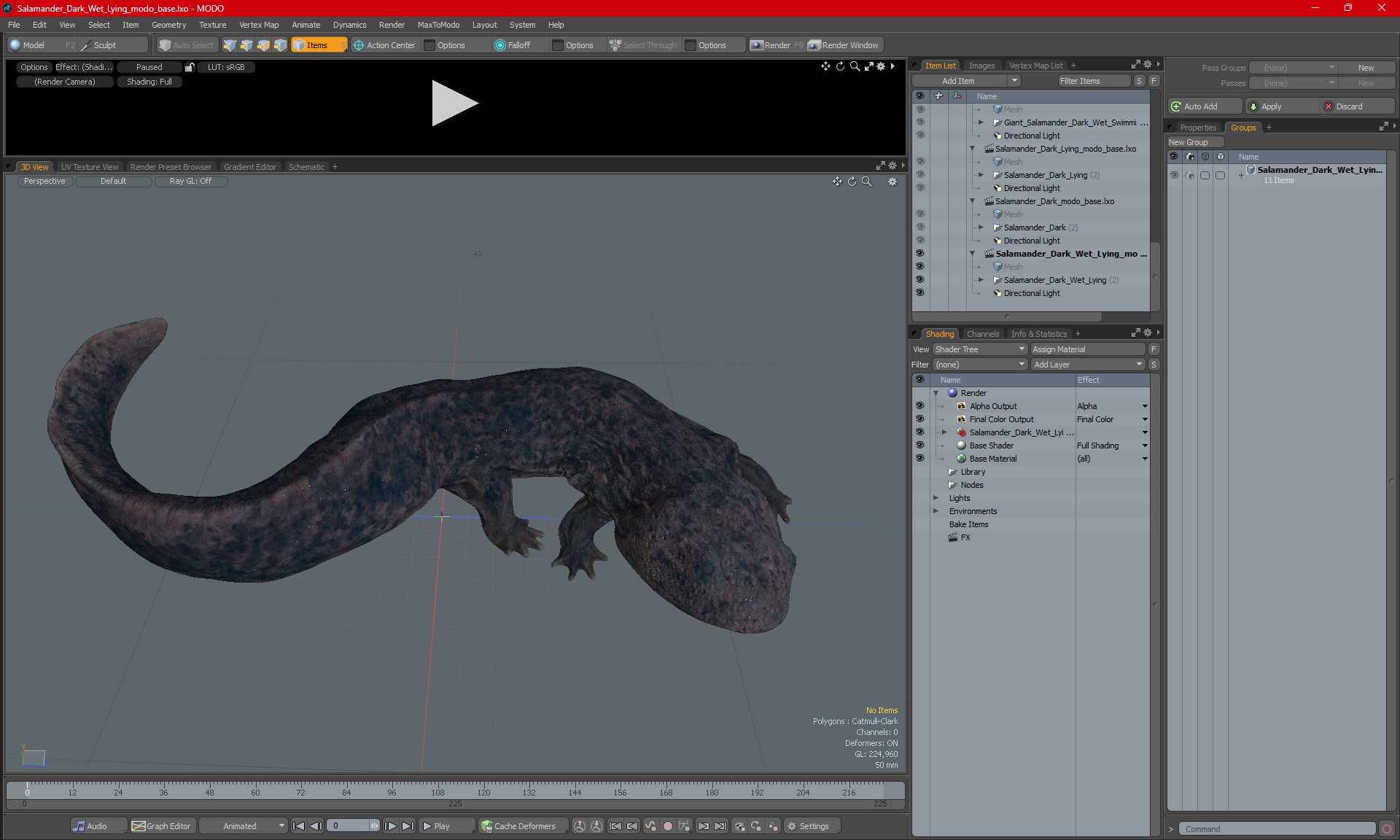Select Materials selection mode icon
This screenshot has height=840, width=1400.
pyautogui.click(x=280, y=45)
